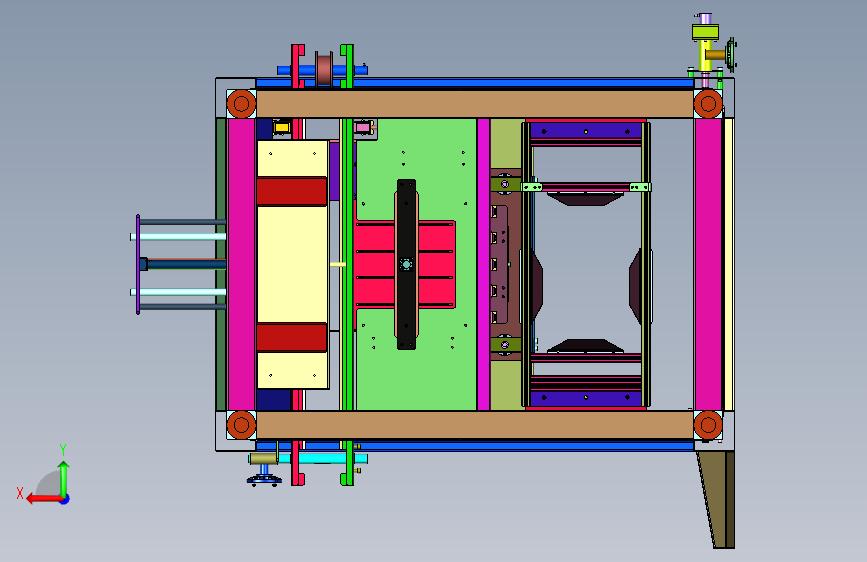Click the top-right orange corner post
The image size is (867, 562).
click(x=708, y=103)
